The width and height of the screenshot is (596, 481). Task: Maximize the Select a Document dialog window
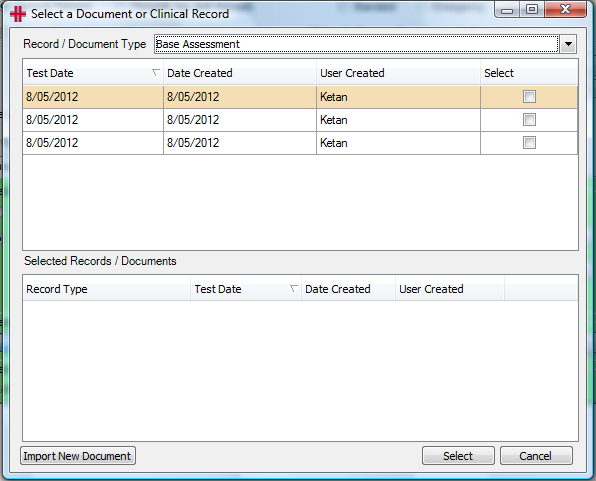click(x=532, y=10)
